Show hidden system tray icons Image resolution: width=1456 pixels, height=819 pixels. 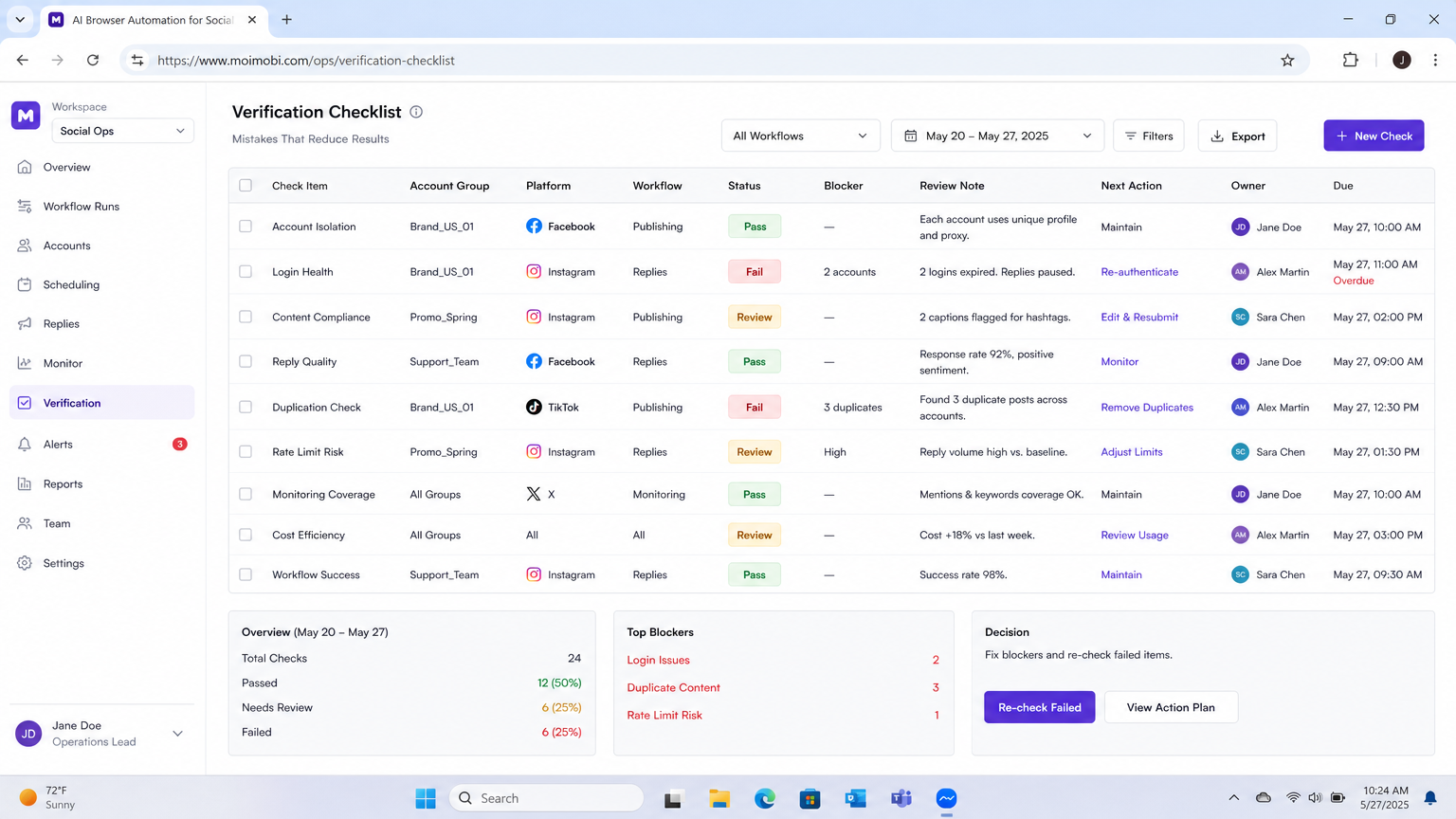[1233, 798]
